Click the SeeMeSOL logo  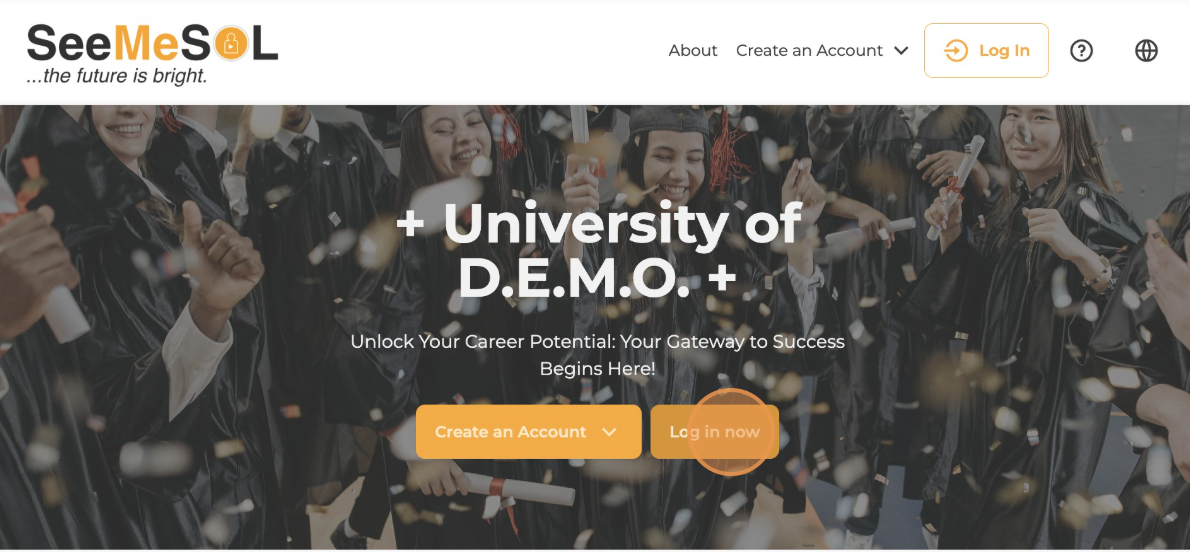(x=153, y=53)
